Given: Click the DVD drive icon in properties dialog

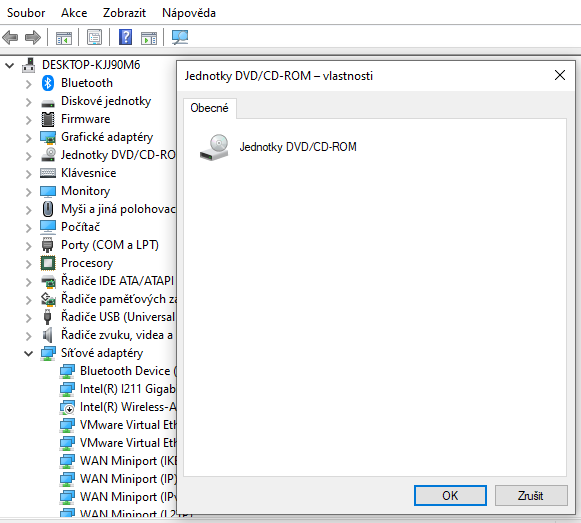Looking at the screenshot, I should (x=214, y=148).
